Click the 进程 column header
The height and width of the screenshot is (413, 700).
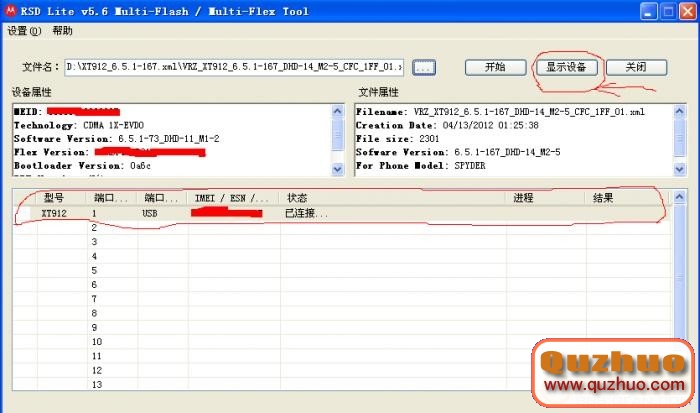[545, 198]
